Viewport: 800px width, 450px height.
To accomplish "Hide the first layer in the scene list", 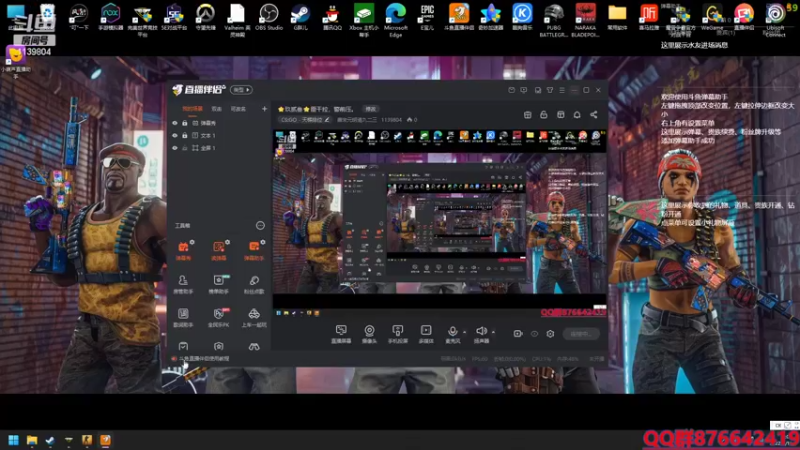I will [175, 123].
